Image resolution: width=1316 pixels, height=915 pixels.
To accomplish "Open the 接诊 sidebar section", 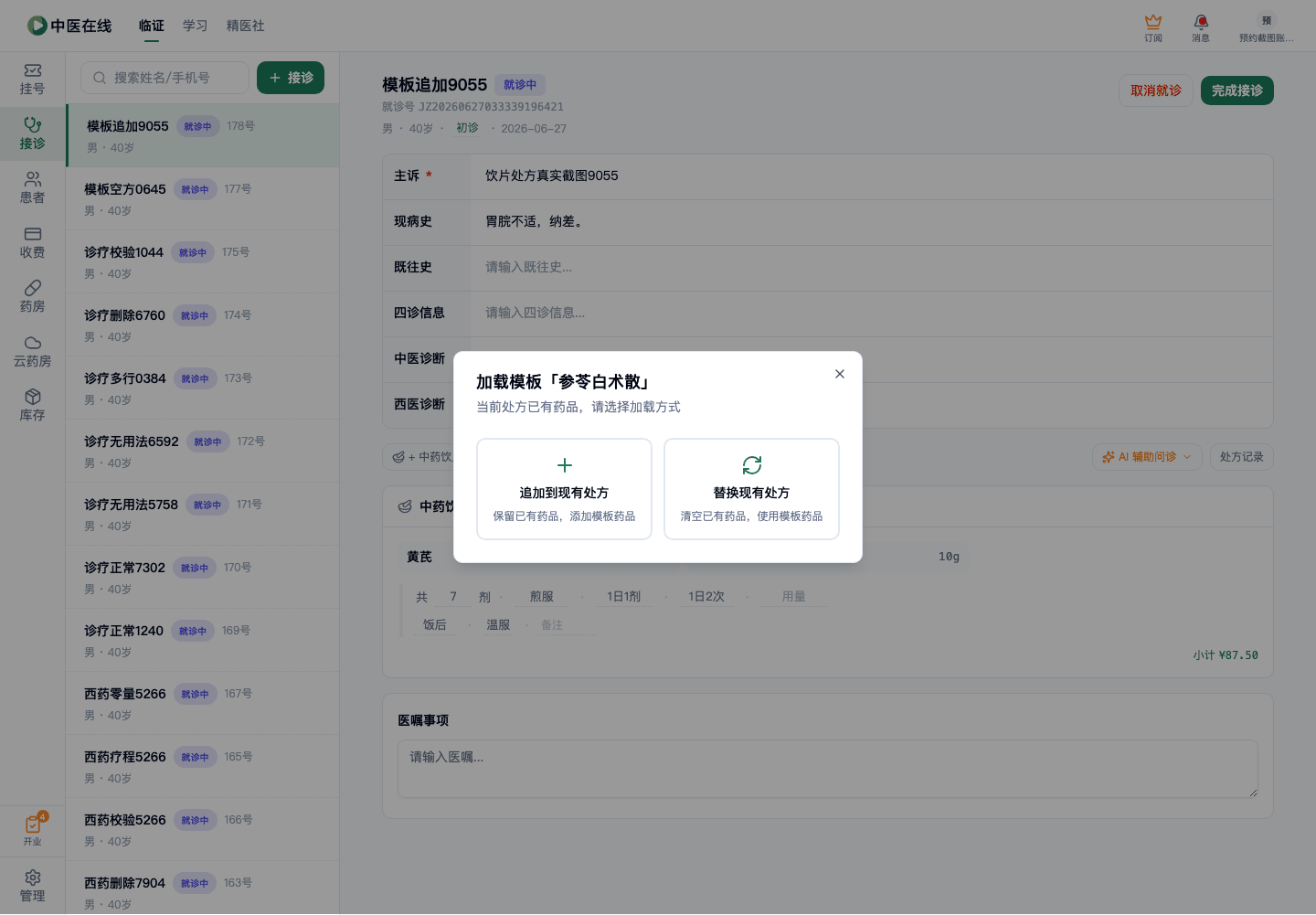I will point(33,134).
